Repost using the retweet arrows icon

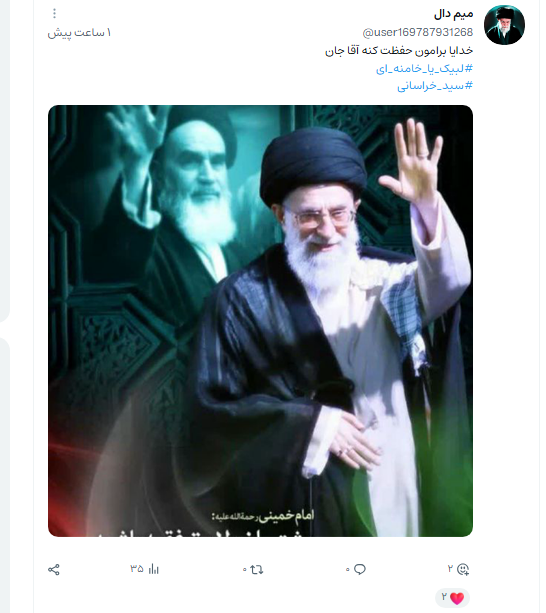[256, 569]
